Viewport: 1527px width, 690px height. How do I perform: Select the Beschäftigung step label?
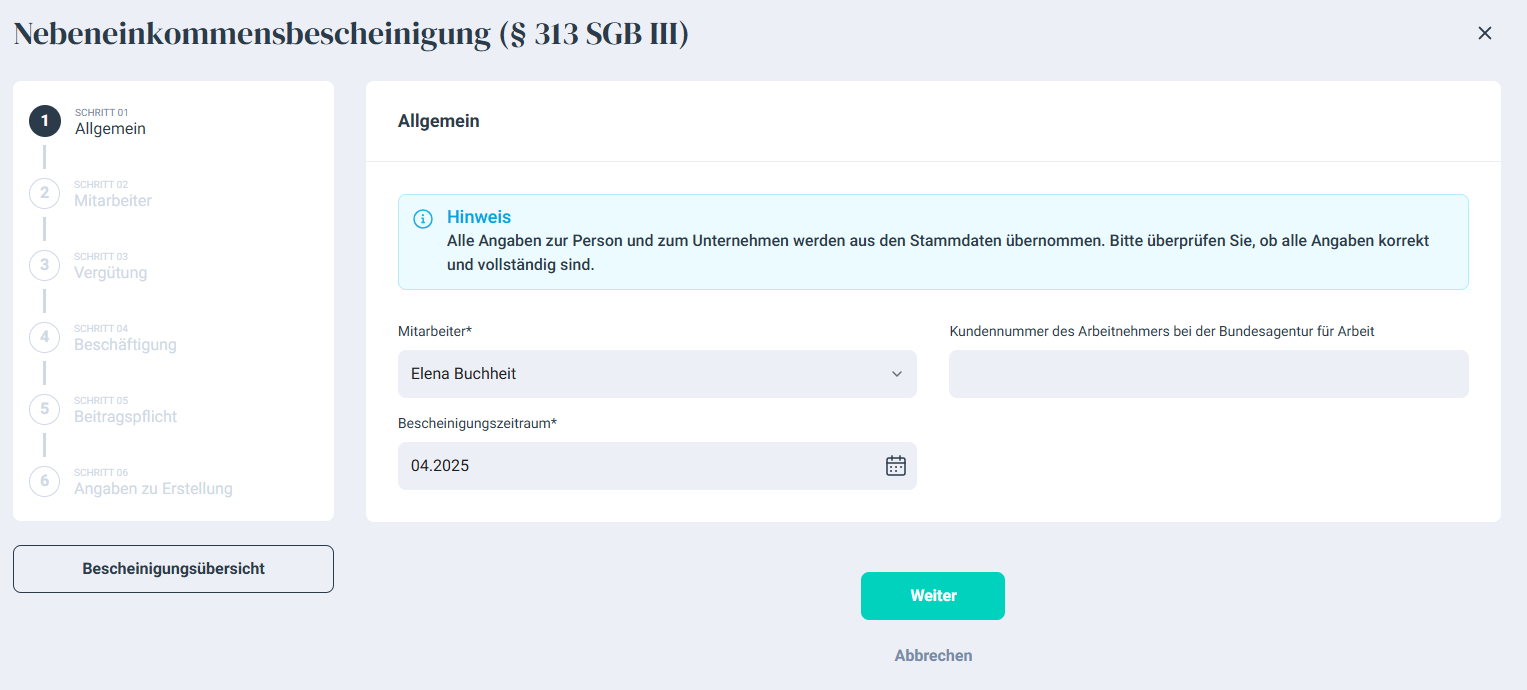point(125,345)
